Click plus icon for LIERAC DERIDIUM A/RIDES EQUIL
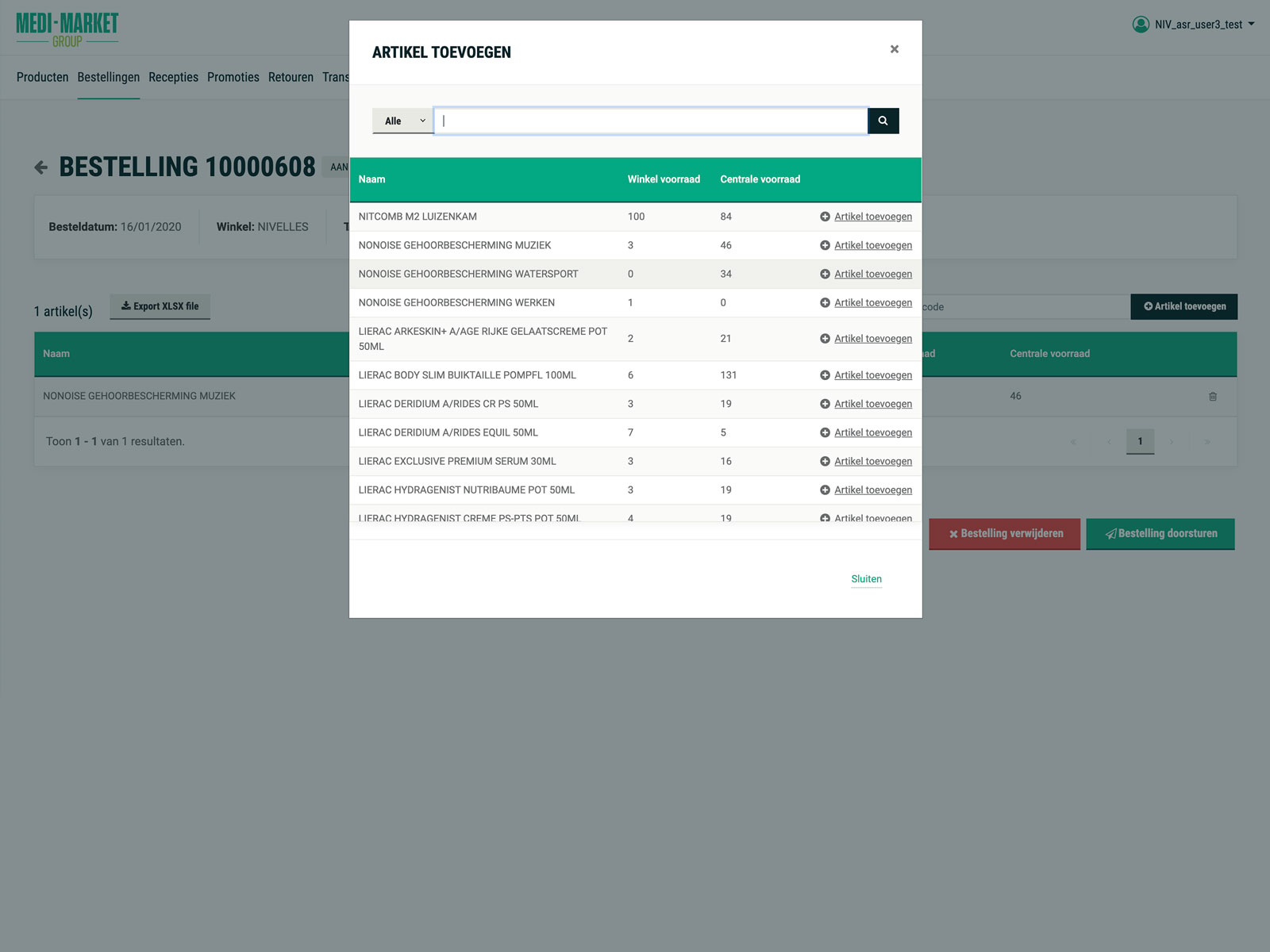1270x952 pixels. point(825,432)
